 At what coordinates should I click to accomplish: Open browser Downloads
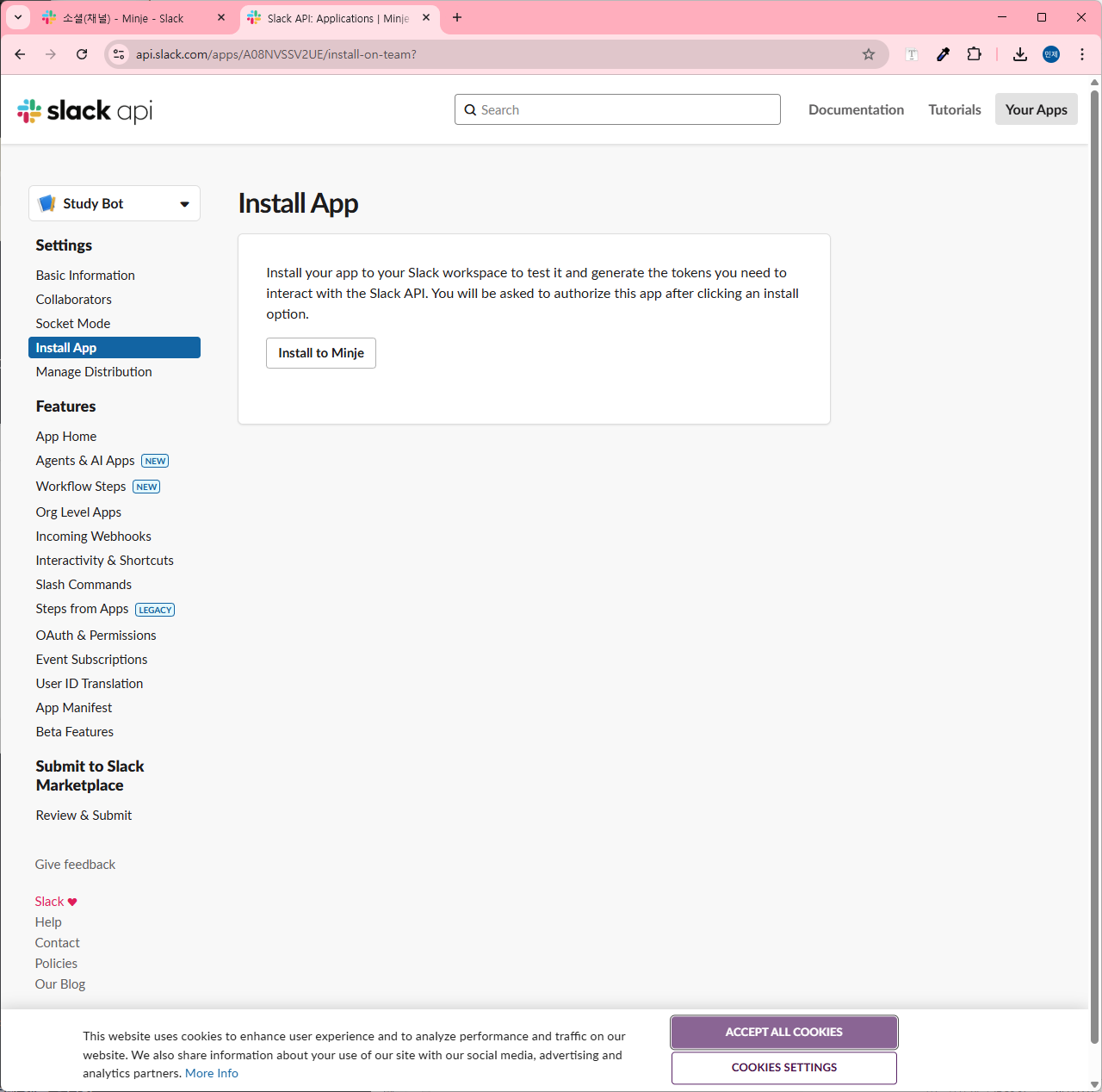coord(1020,54)
